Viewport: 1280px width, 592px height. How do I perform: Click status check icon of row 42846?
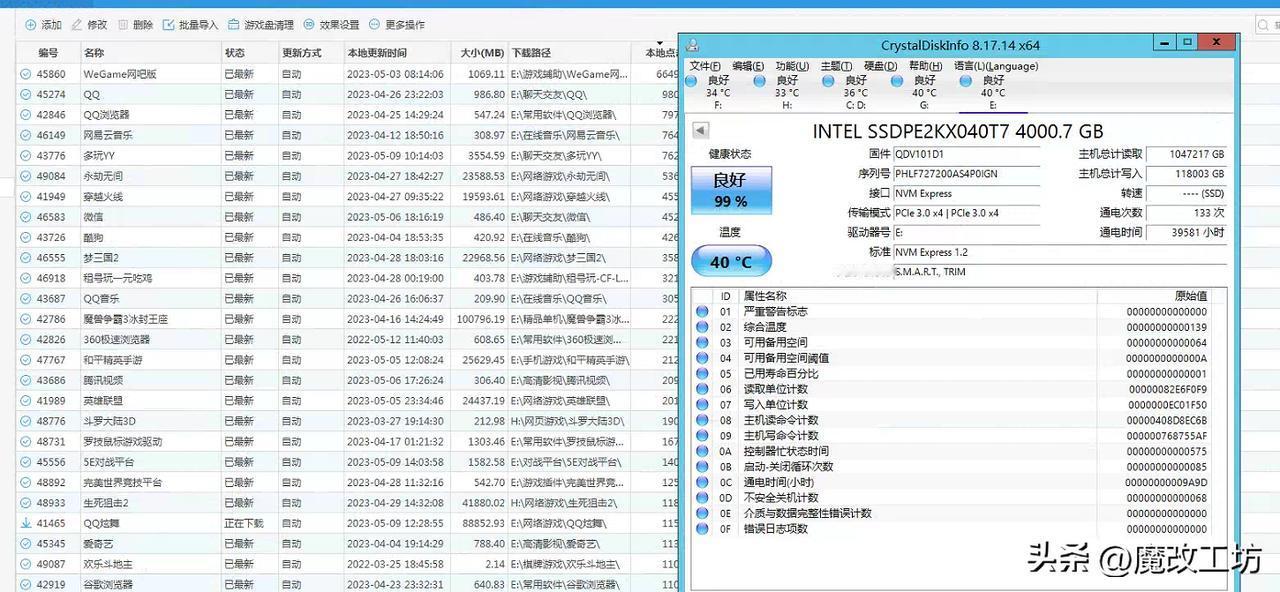click(26, 115)
